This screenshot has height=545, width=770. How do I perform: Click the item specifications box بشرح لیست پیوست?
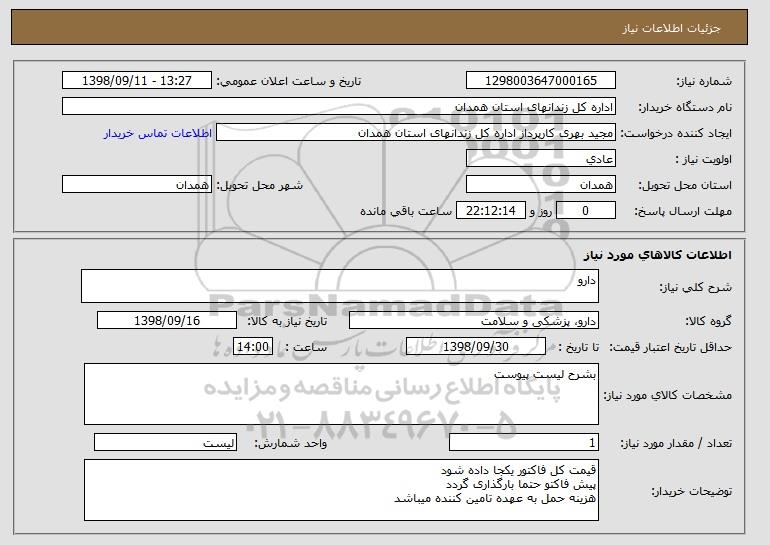[341, 394]
